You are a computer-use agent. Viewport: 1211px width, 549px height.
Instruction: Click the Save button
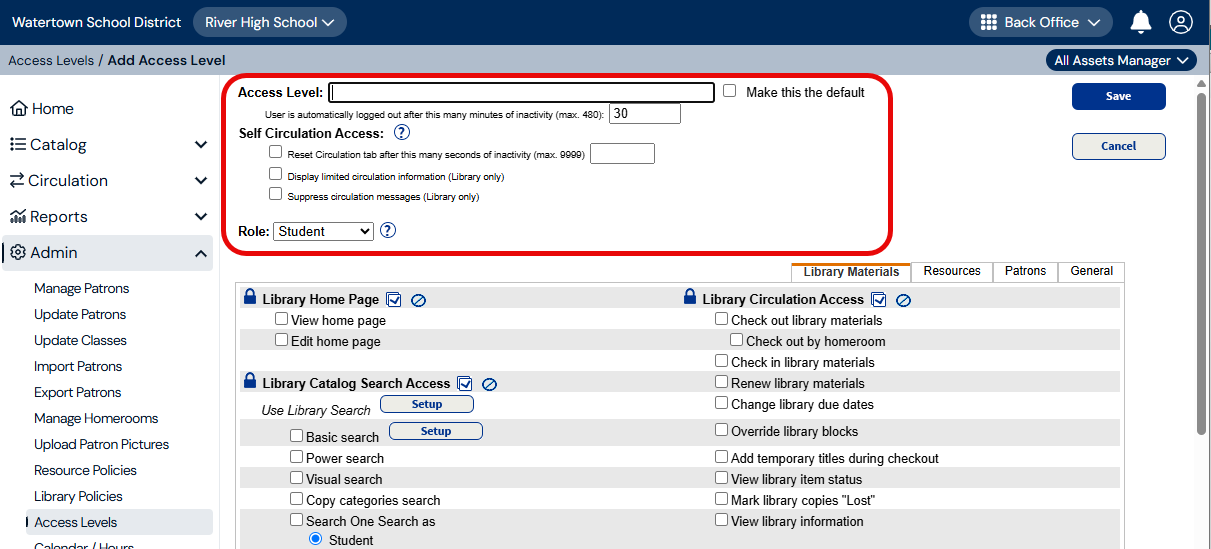coord(1118,96)
